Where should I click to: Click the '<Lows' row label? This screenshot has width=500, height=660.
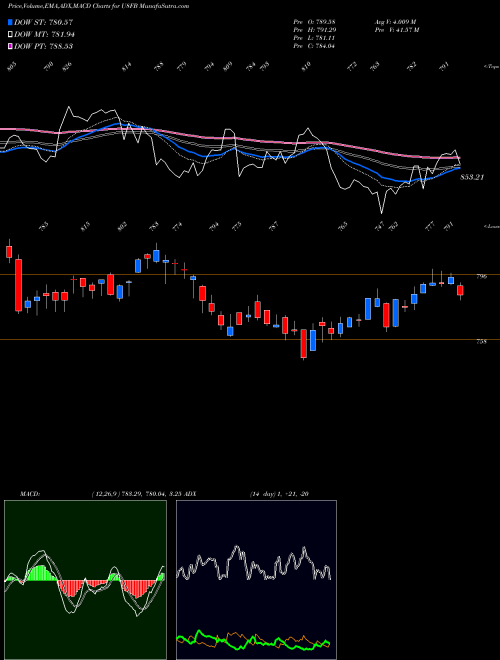pyautogui.click(x=491, y=226)
